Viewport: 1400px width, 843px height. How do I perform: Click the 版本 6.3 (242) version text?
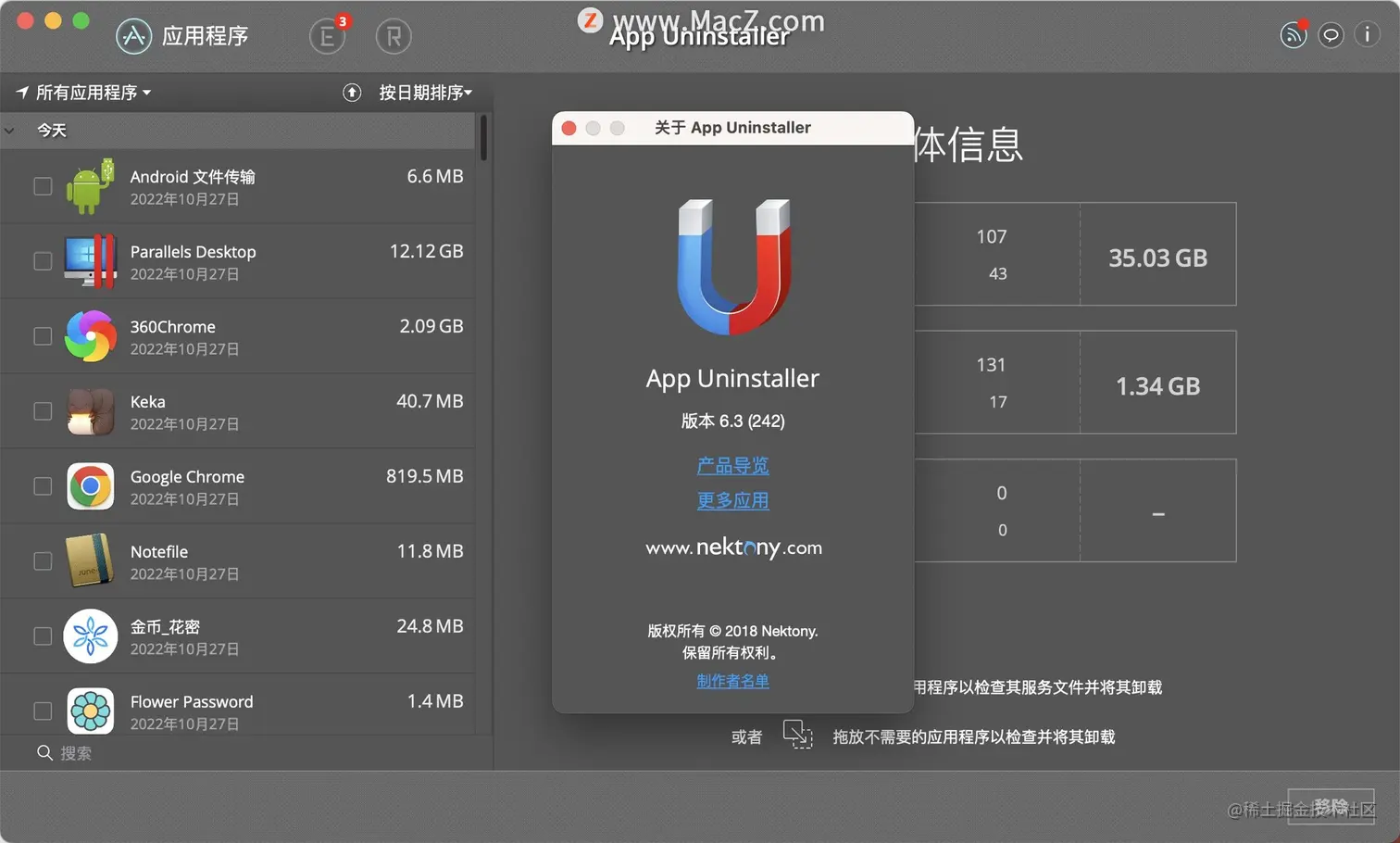[x=732, y=421]
